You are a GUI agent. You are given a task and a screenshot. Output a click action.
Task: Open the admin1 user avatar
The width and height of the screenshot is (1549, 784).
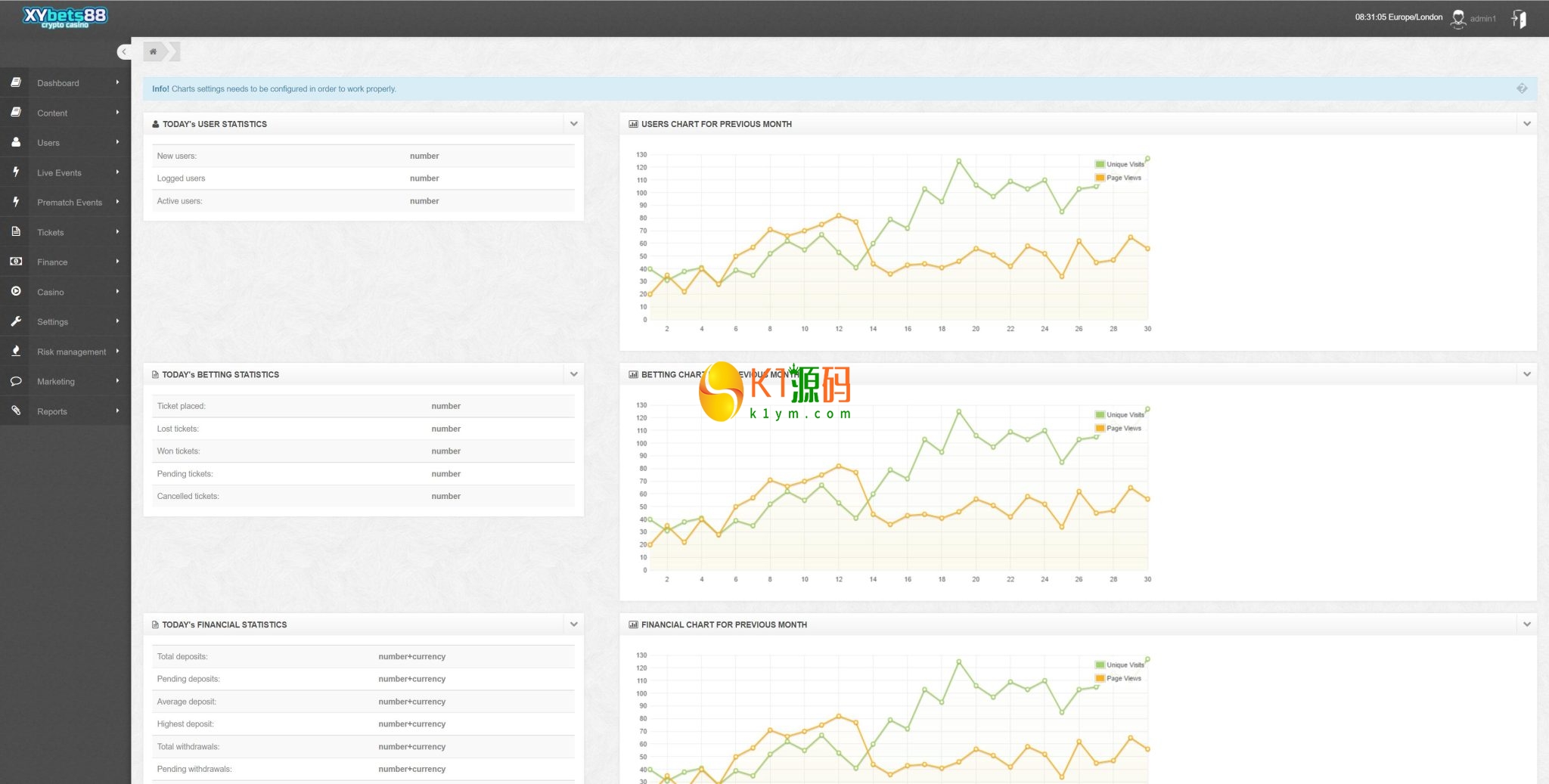tap(1458, 18)
